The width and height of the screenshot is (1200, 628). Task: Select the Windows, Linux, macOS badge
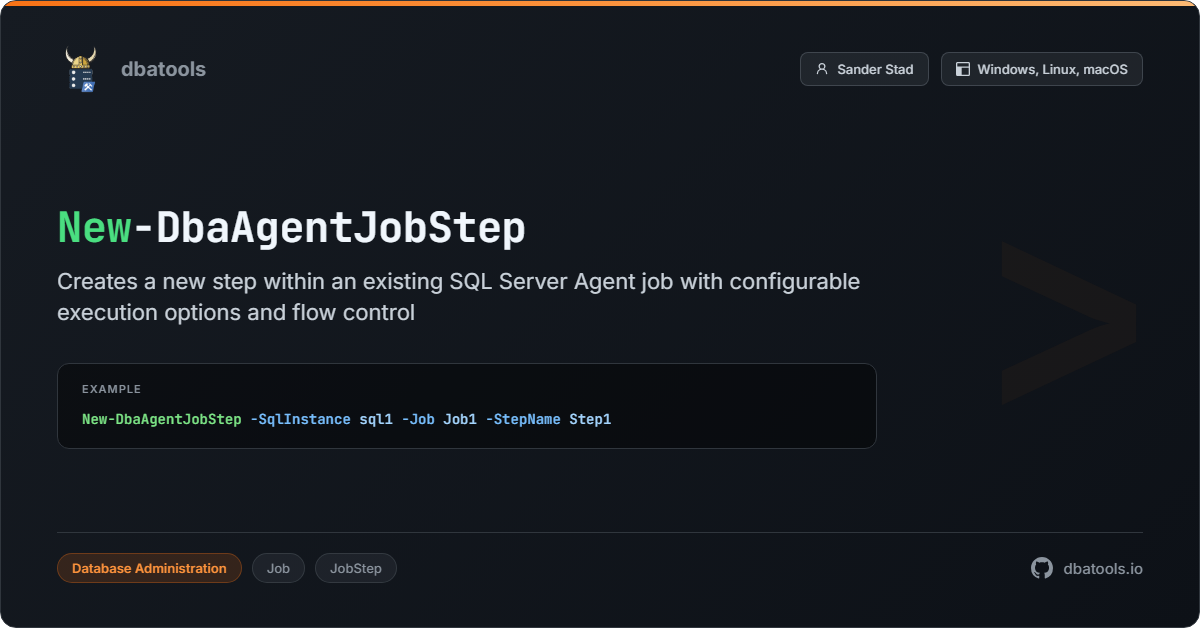pos(1041,69)
